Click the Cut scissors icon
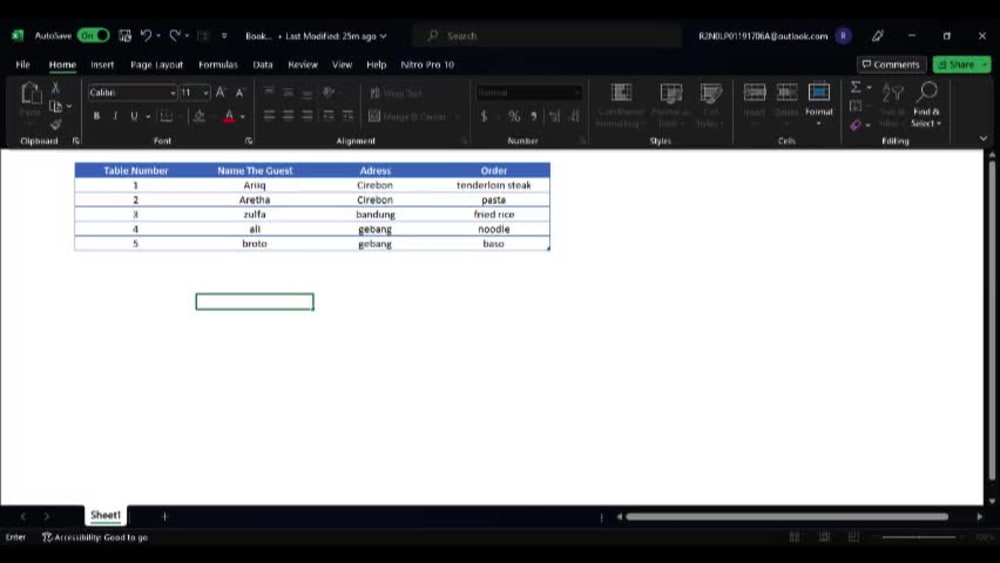This screenshot has height=563, width=1000. pos(55,87)
